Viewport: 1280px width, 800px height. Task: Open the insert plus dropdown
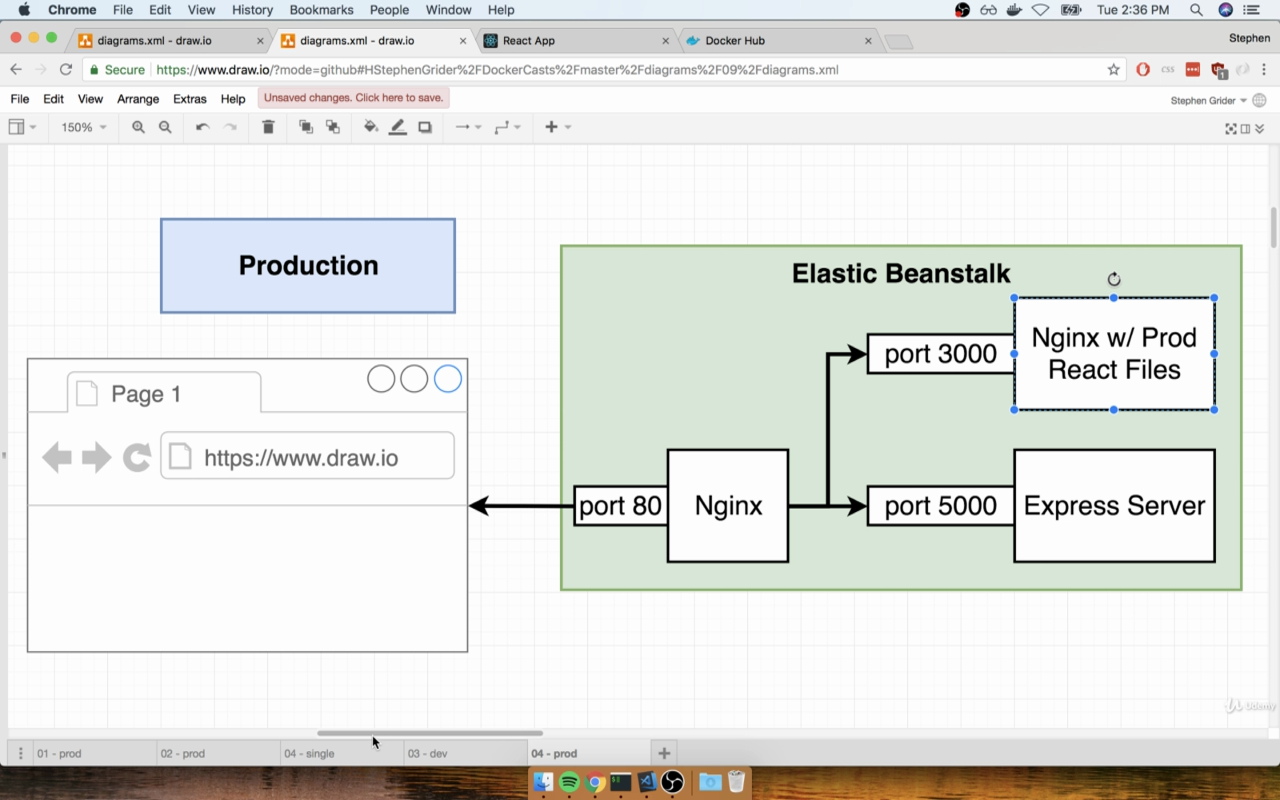click(558, 127)
